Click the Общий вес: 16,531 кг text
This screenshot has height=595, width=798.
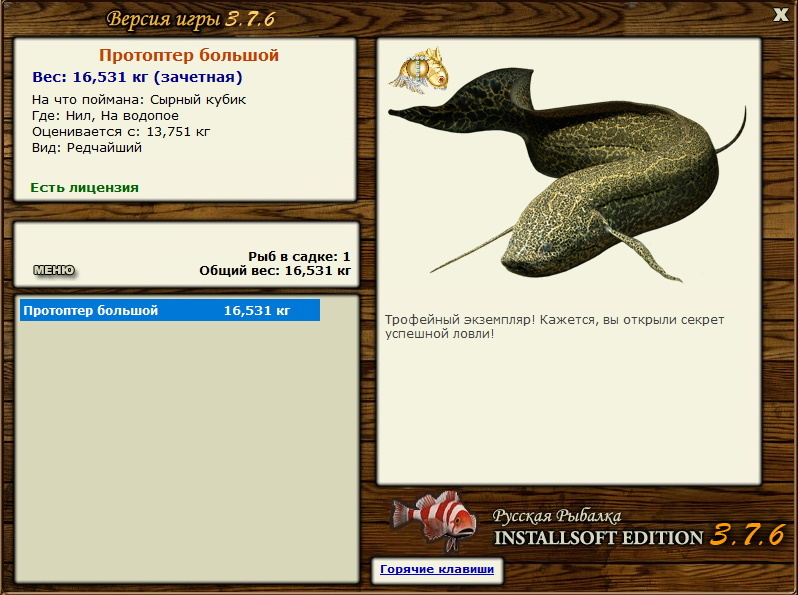[x=275, y=270]
